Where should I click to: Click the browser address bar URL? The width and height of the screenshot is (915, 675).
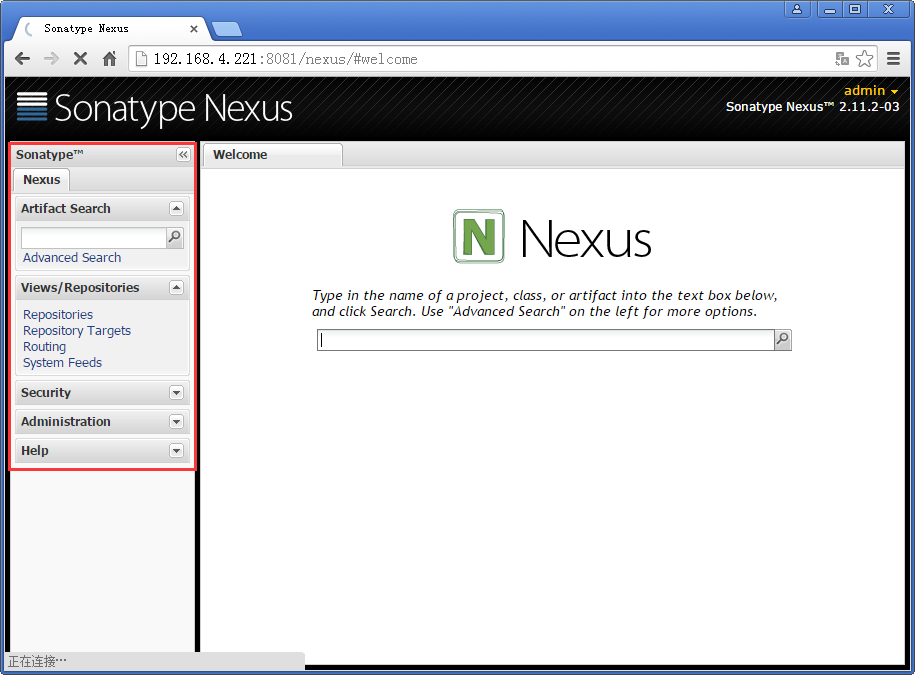(x=285, y=59)
